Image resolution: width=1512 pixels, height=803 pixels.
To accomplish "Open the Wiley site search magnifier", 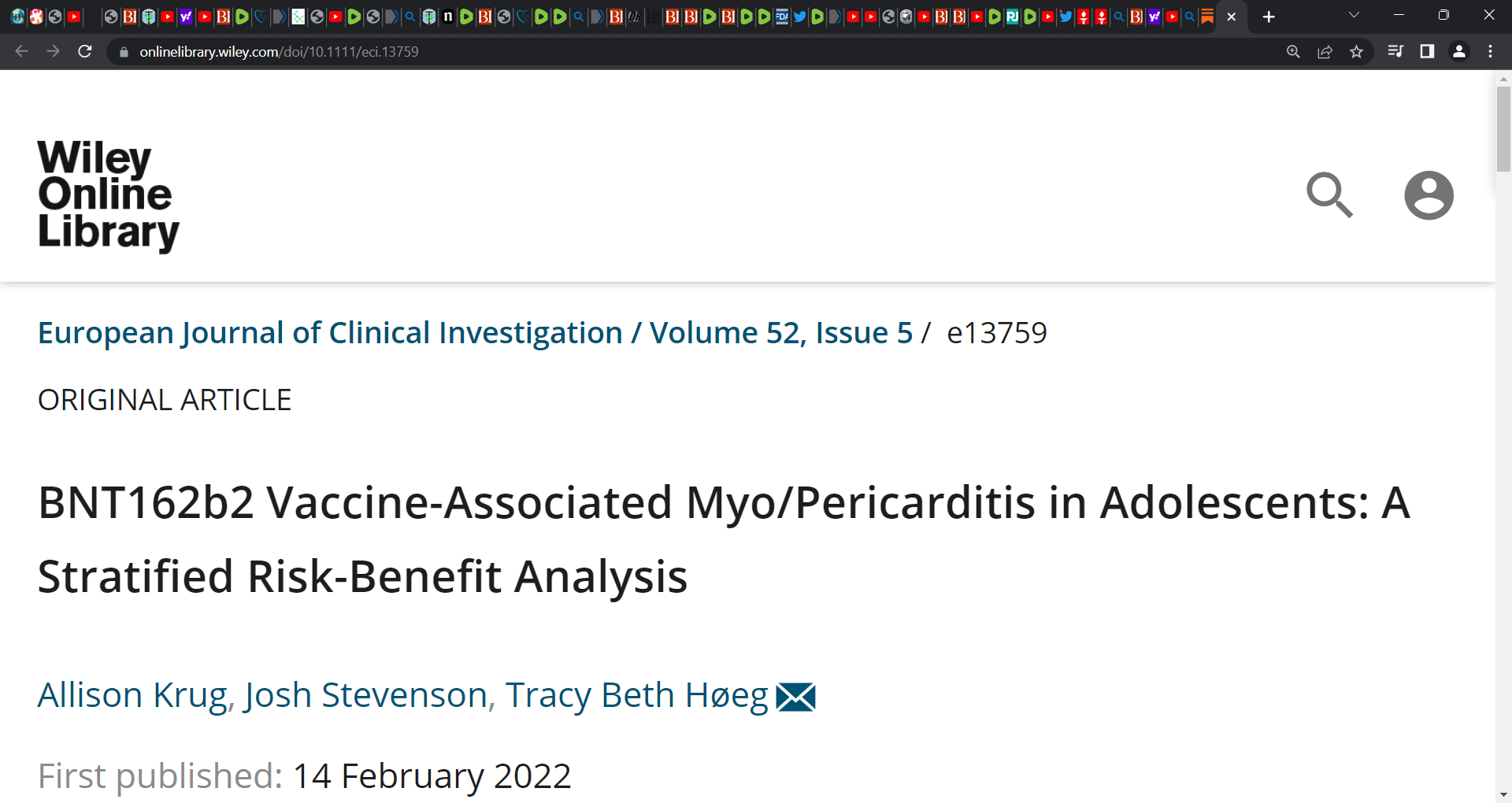I will tap(1329, 195).
